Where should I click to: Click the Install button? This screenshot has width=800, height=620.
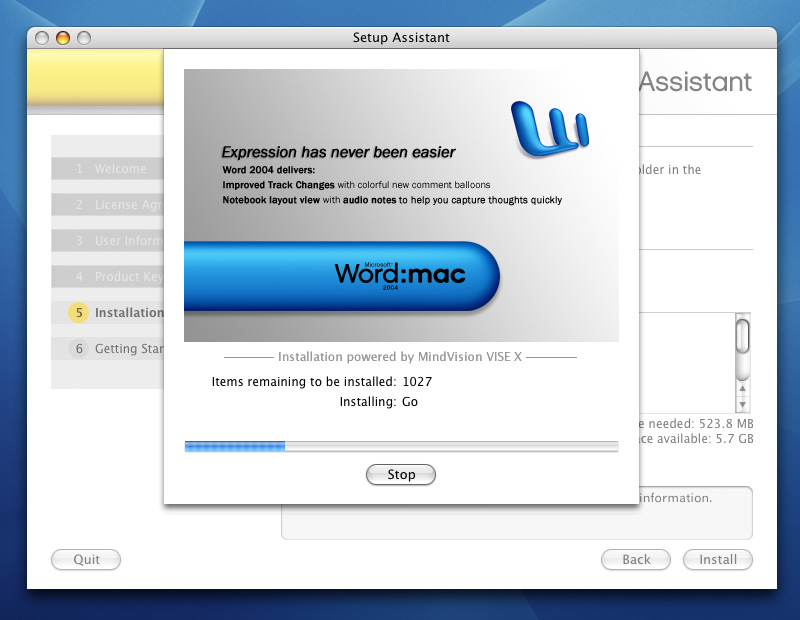(718, 559)
